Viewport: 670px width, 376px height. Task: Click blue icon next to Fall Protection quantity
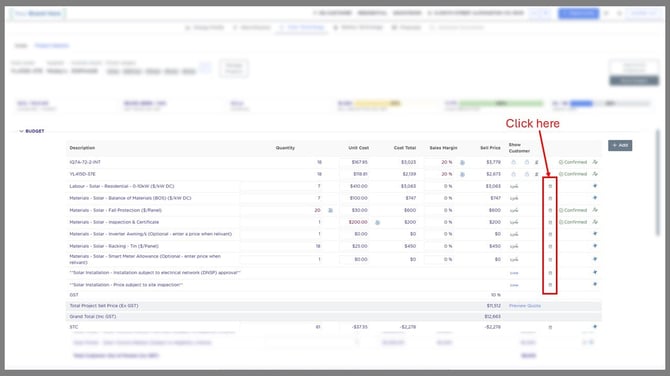click(330, 210)
